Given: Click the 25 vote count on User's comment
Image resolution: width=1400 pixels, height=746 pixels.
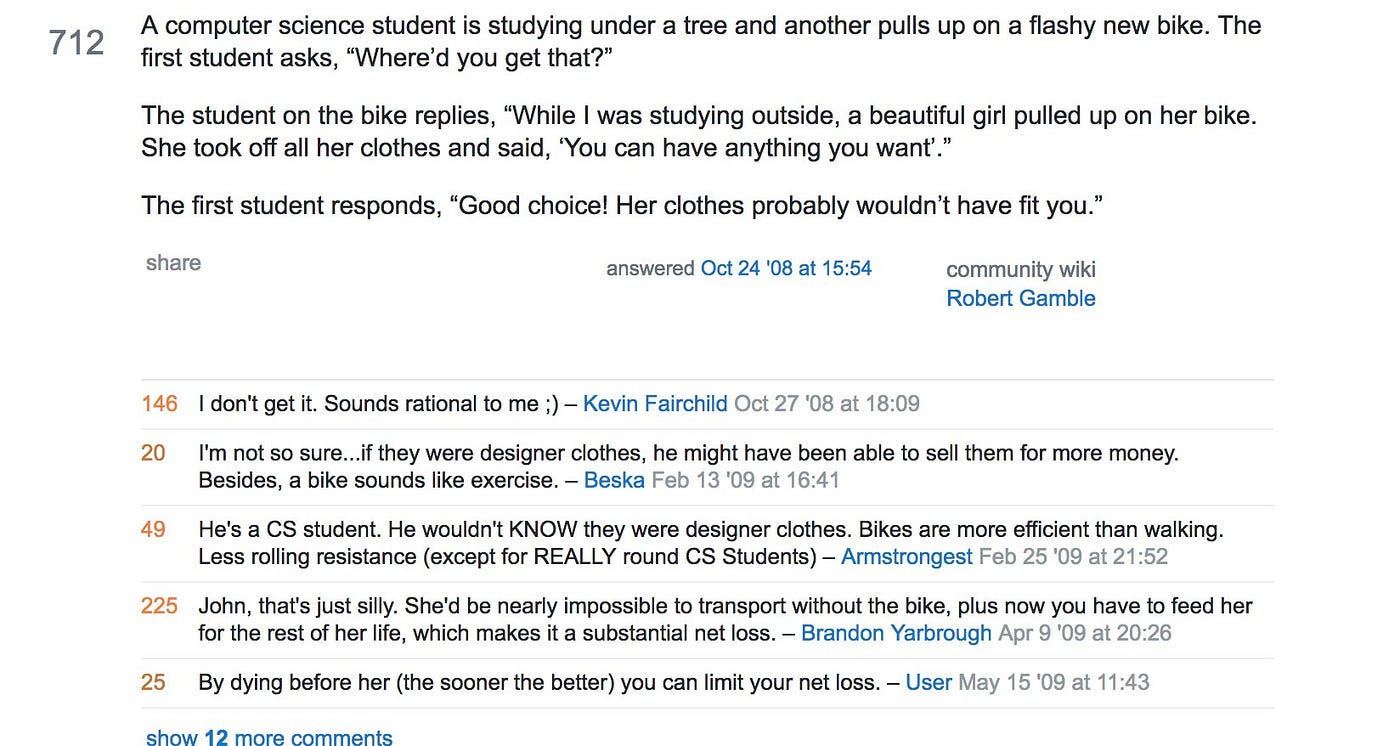Looking at the screenshot, I should tap(153, 683).
